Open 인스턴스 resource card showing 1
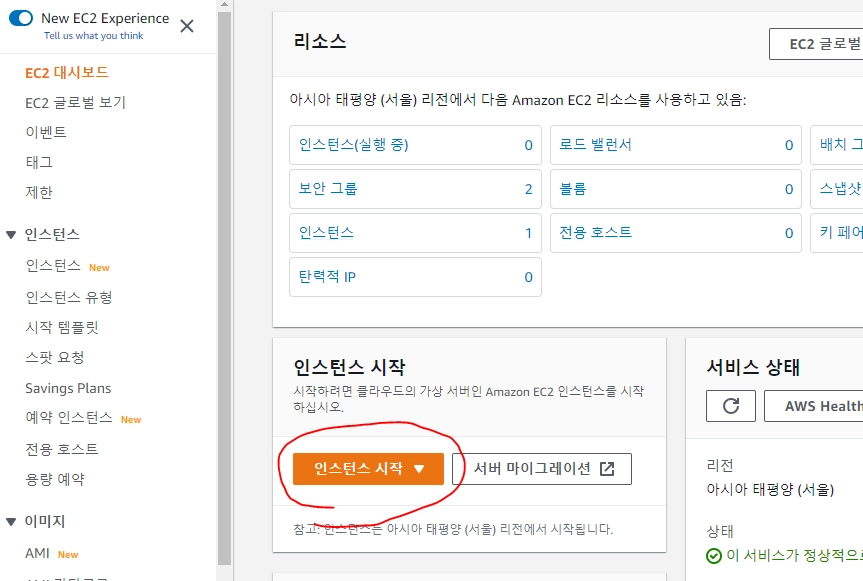Screen dimensions: 863x581 pyautogui.click(x=416, y=233)
